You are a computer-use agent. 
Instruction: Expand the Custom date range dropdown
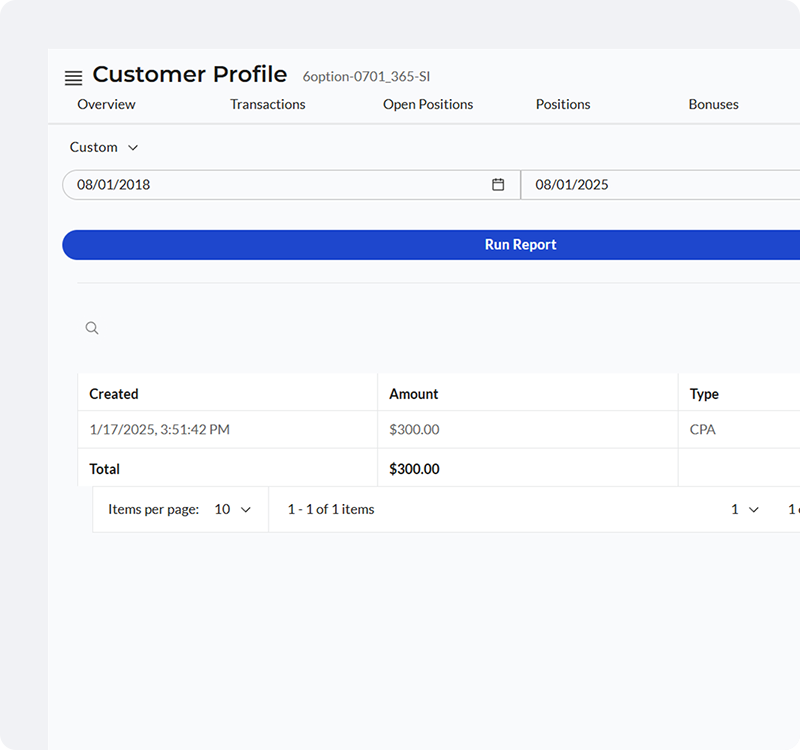(104, 147)
